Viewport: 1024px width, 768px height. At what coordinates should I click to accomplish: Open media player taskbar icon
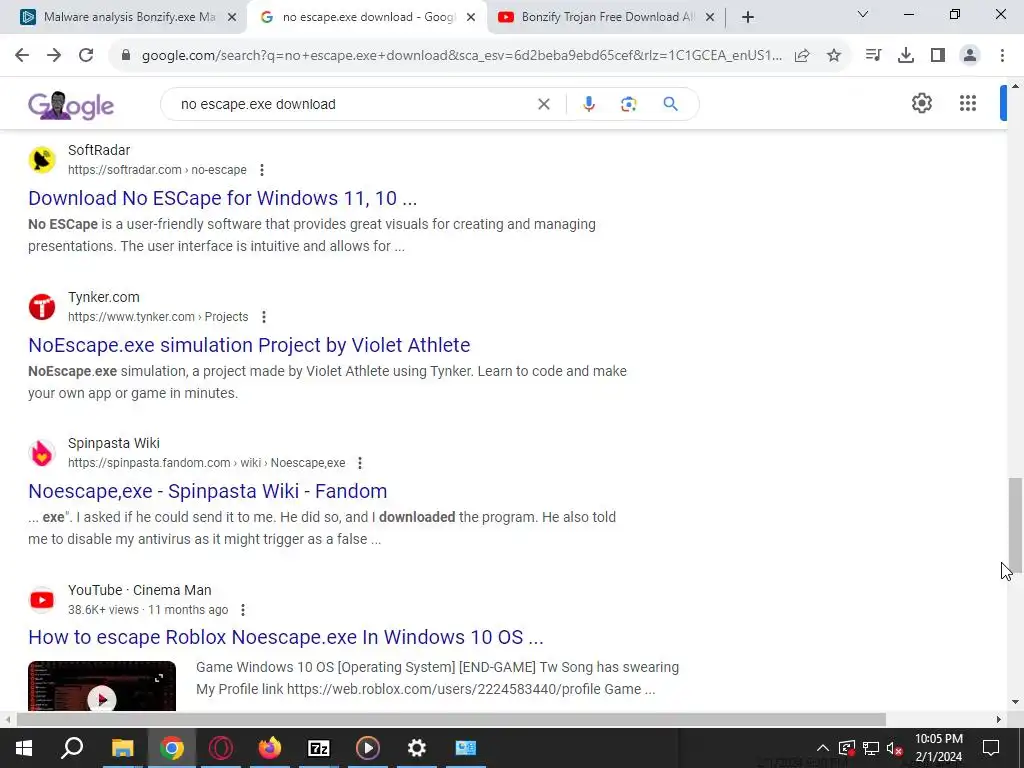[x=368, y=748]
